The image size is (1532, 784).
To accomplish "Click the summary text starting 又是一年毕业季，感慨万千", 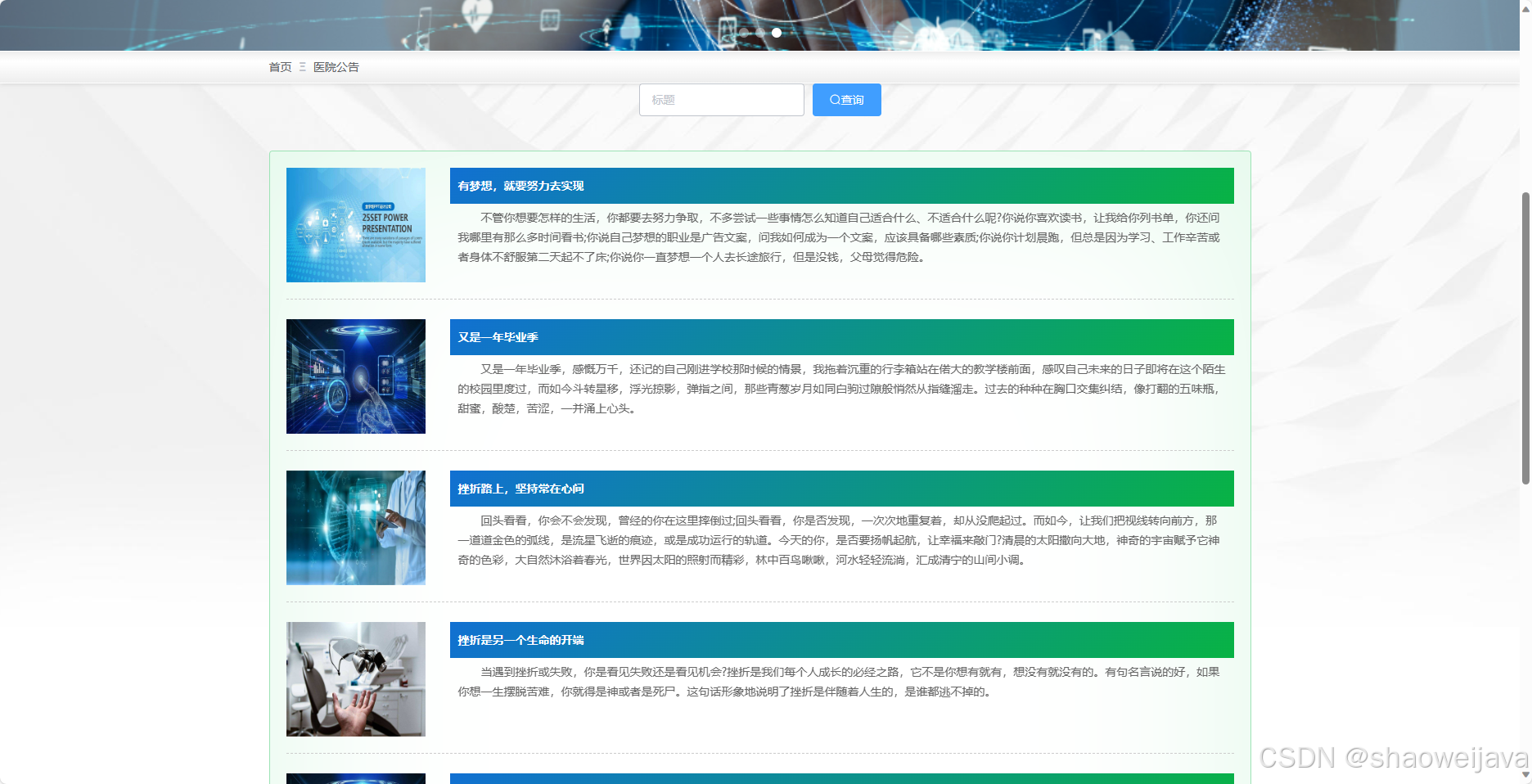I will point(841,389).
